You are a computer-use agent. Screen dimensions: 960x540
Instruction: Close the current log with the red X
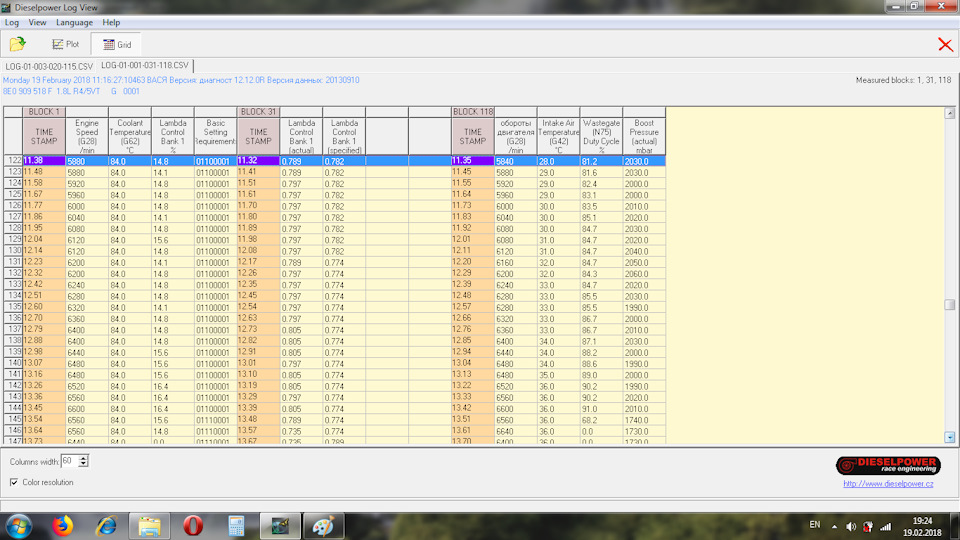pyautogui.click(x=945, y=45)
